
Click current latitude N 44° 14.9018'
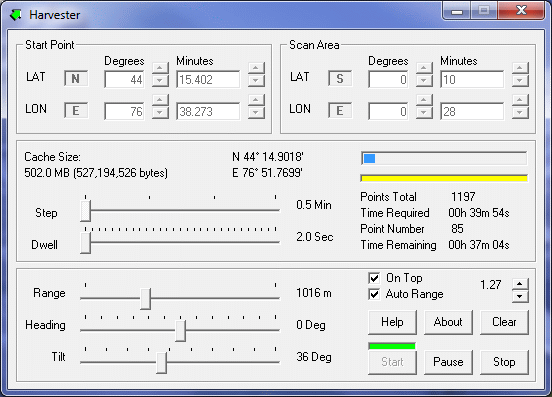[268, 157]
